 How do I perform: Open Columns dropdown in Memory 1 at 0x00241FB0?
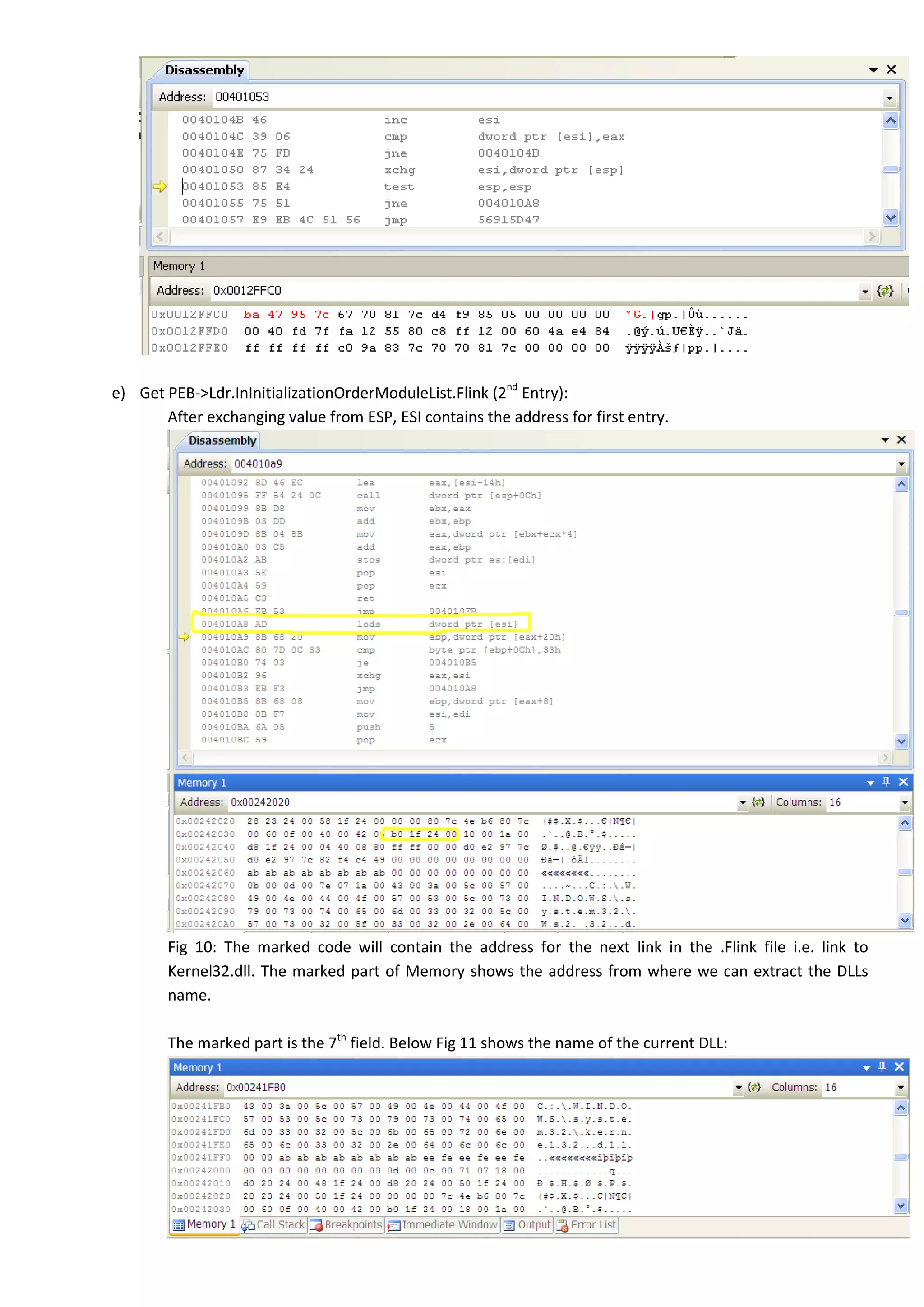coord(900,1087)
